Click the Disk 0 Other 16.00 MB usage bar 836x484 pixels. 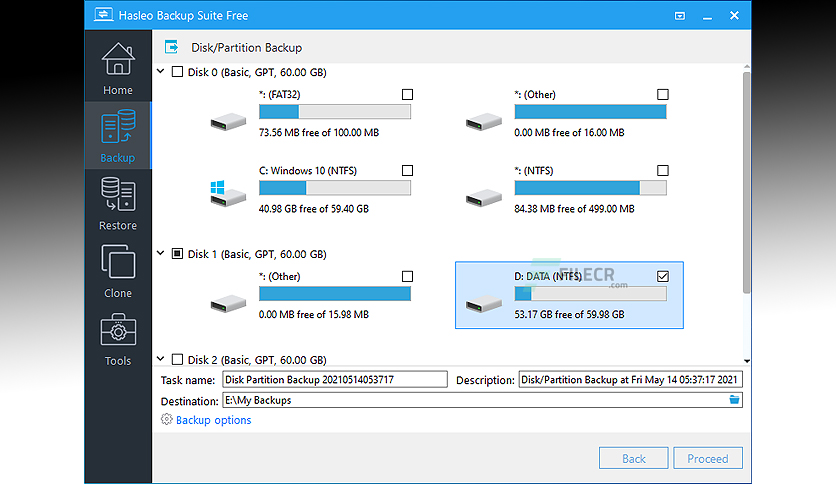[590, 112]
